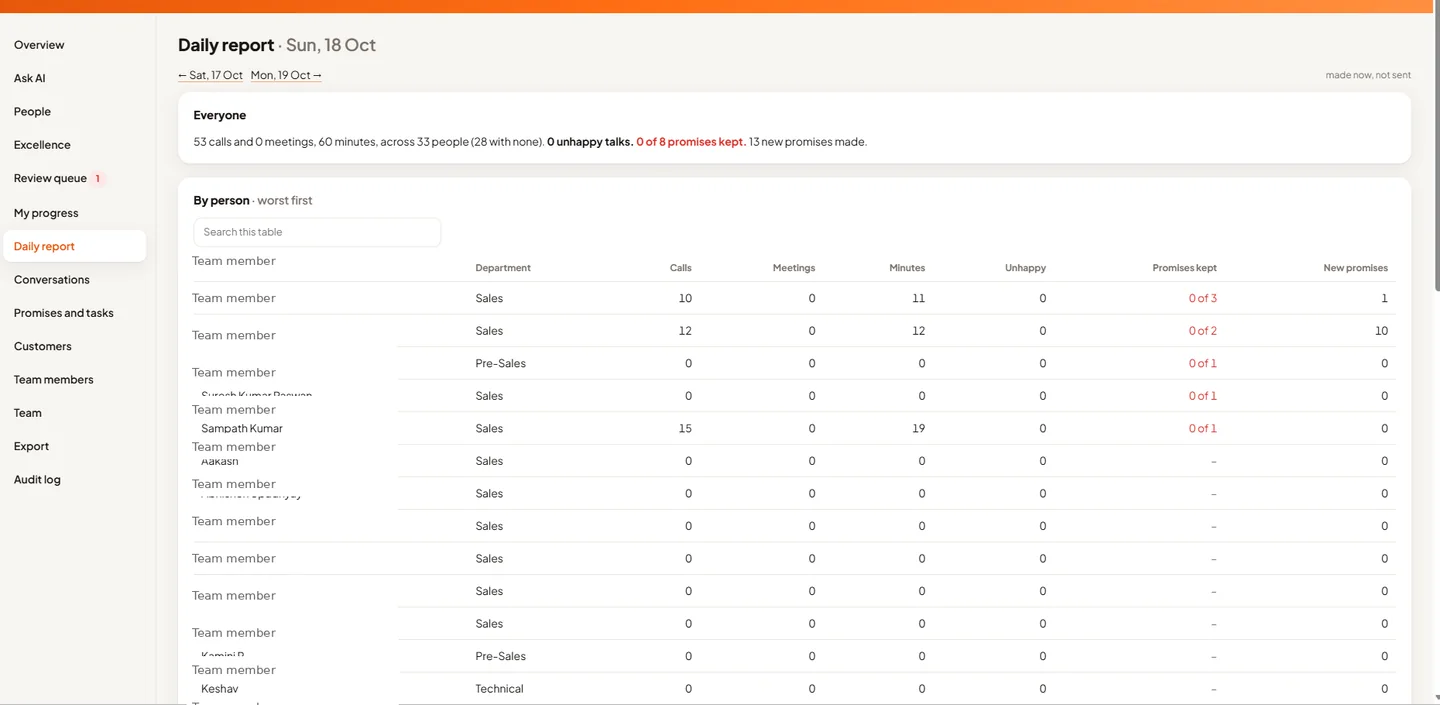The height and width of the screenshot is (705, 1440).
Task: Open the Review queue
Action: point(50,178)
